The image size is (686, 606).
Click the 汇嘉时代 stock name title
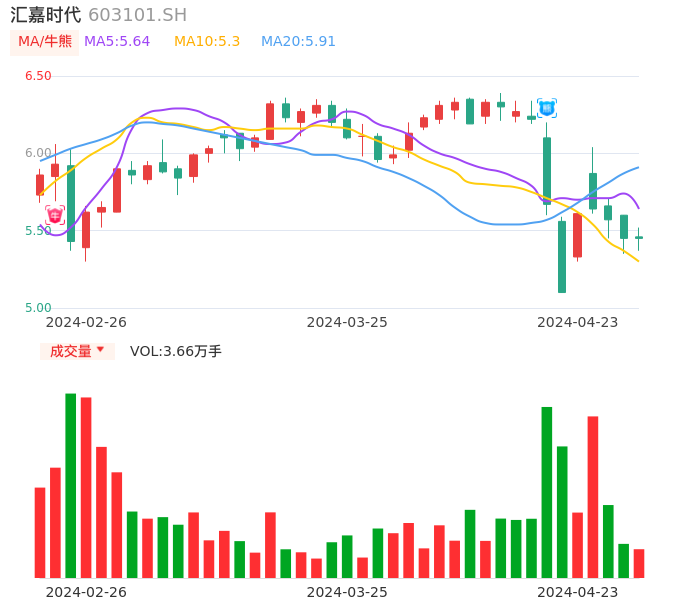click(46, 15)
